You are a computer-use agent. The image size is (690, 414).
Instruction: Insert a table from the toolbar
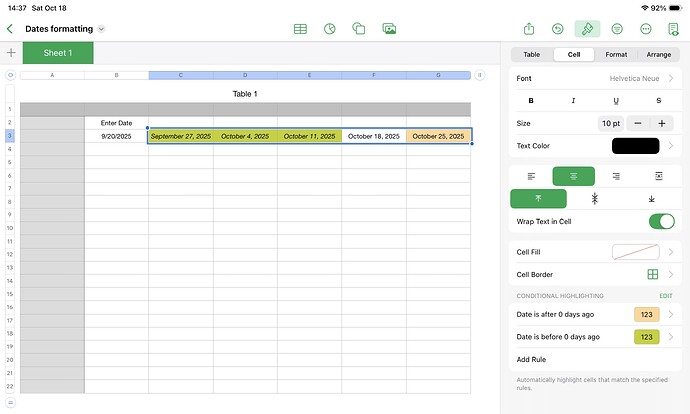coord(300,29)
